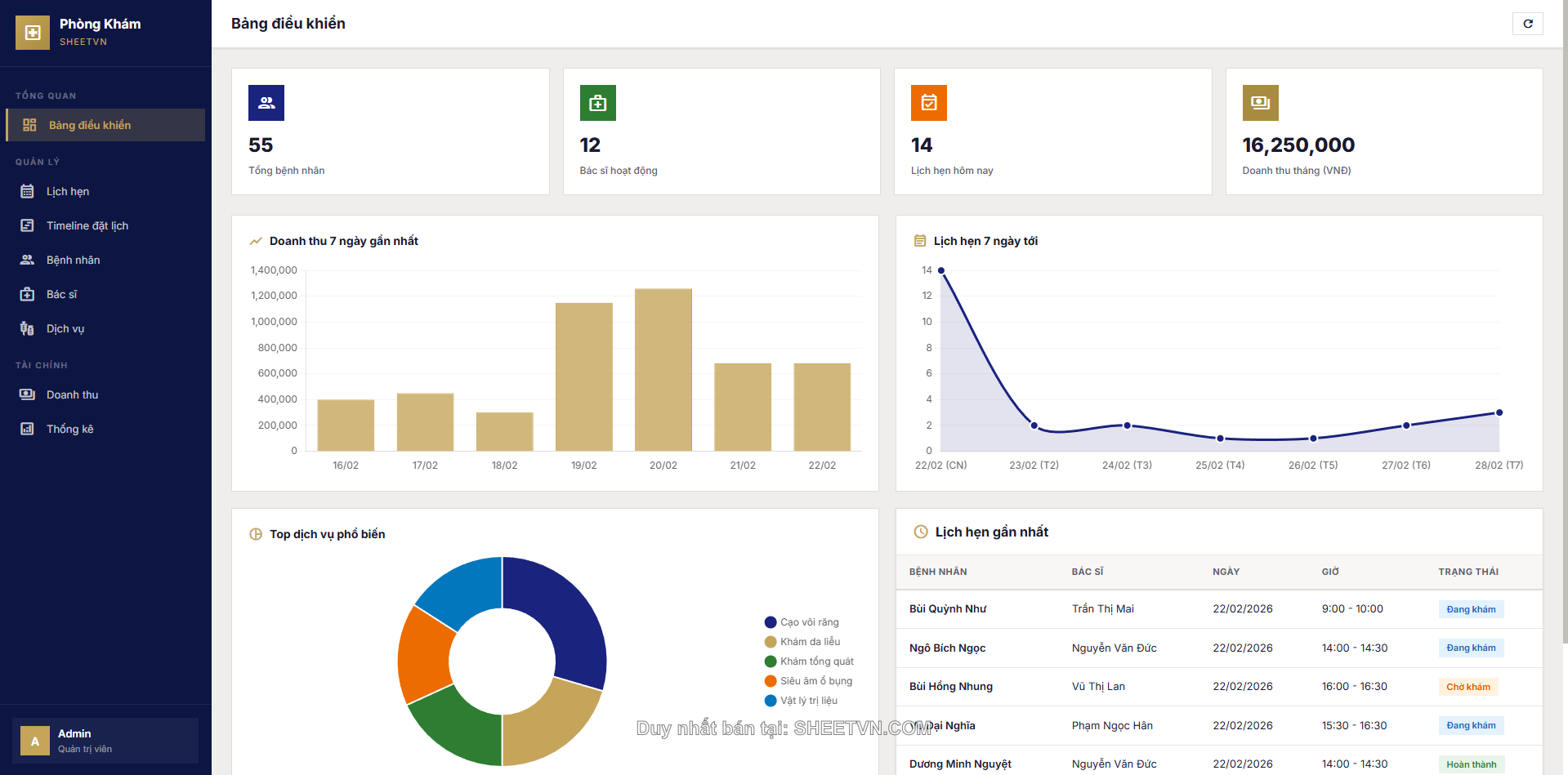Open Timeline đặt lịch in sidebar

[x=87, y=225]
